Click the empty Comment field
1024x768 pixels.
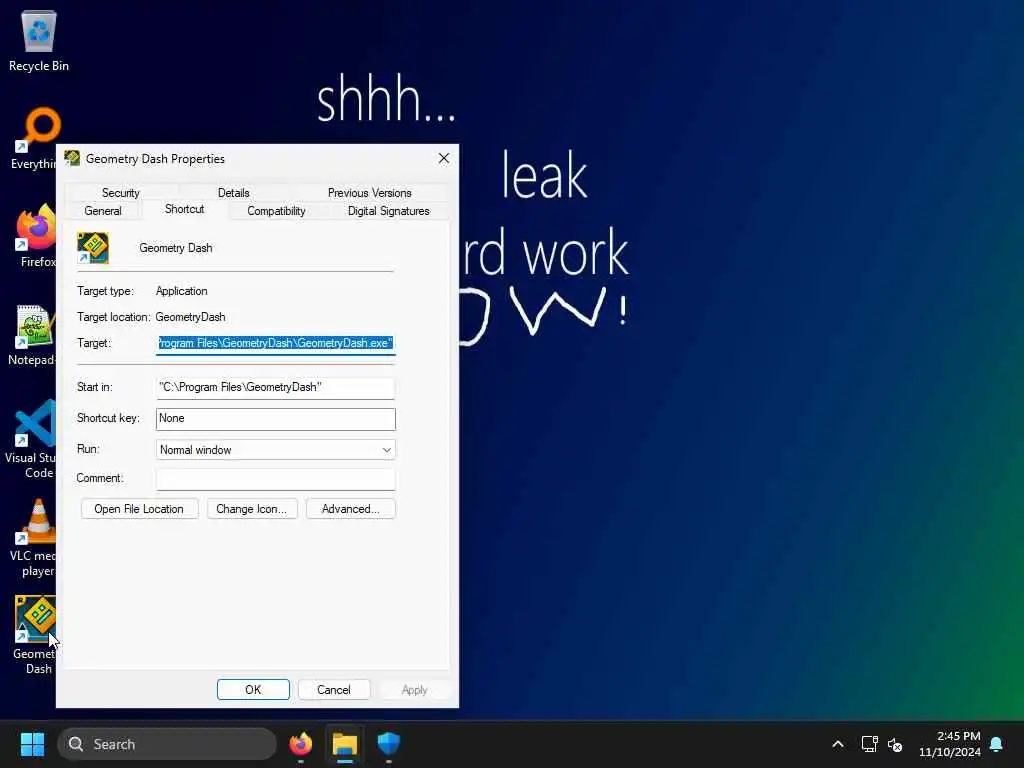276,479
